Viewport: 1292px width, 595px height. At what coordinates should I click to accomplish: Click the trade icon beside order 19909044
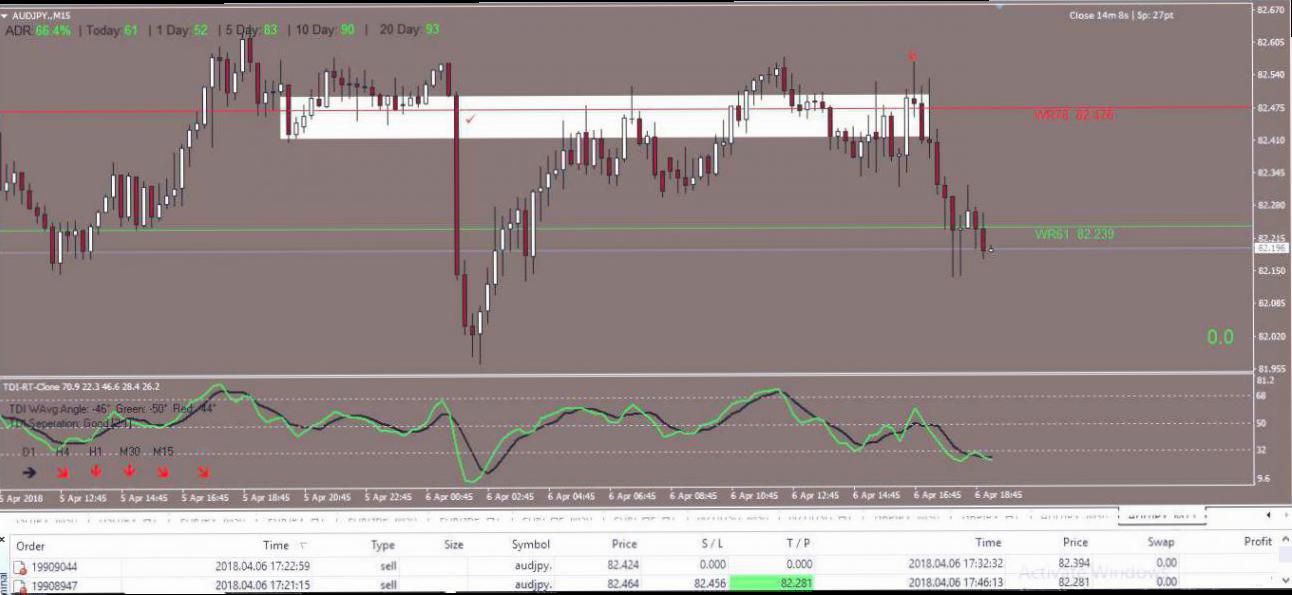pos(19,565)
